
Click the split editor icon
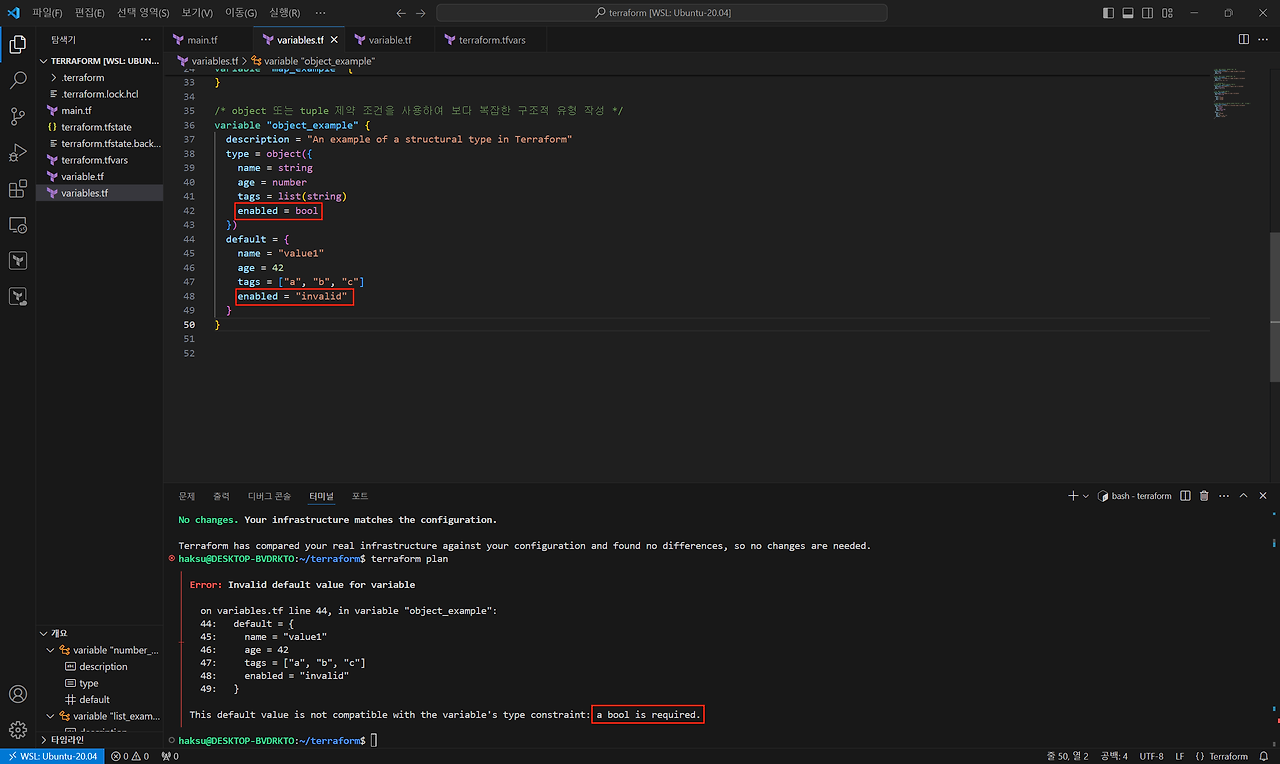[1243, 39]
